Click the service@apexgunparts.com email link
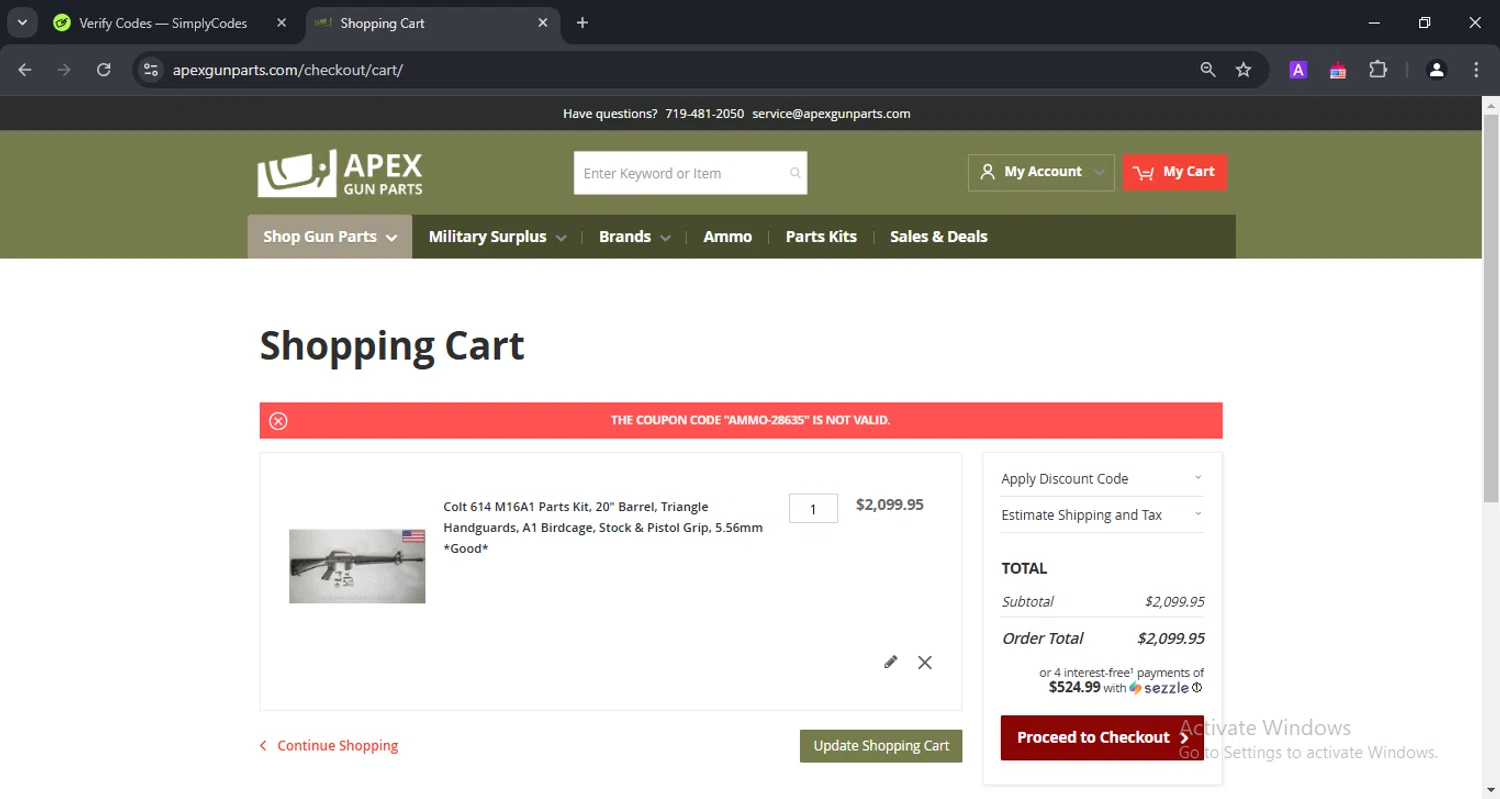 point(831,114)
